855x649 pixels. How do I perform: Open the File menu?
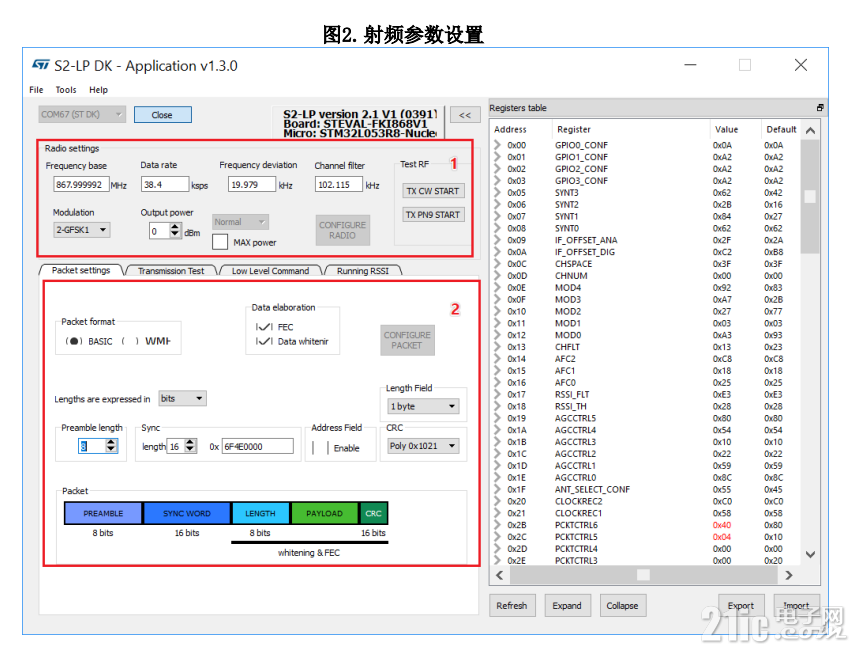[x=36, y=90]
